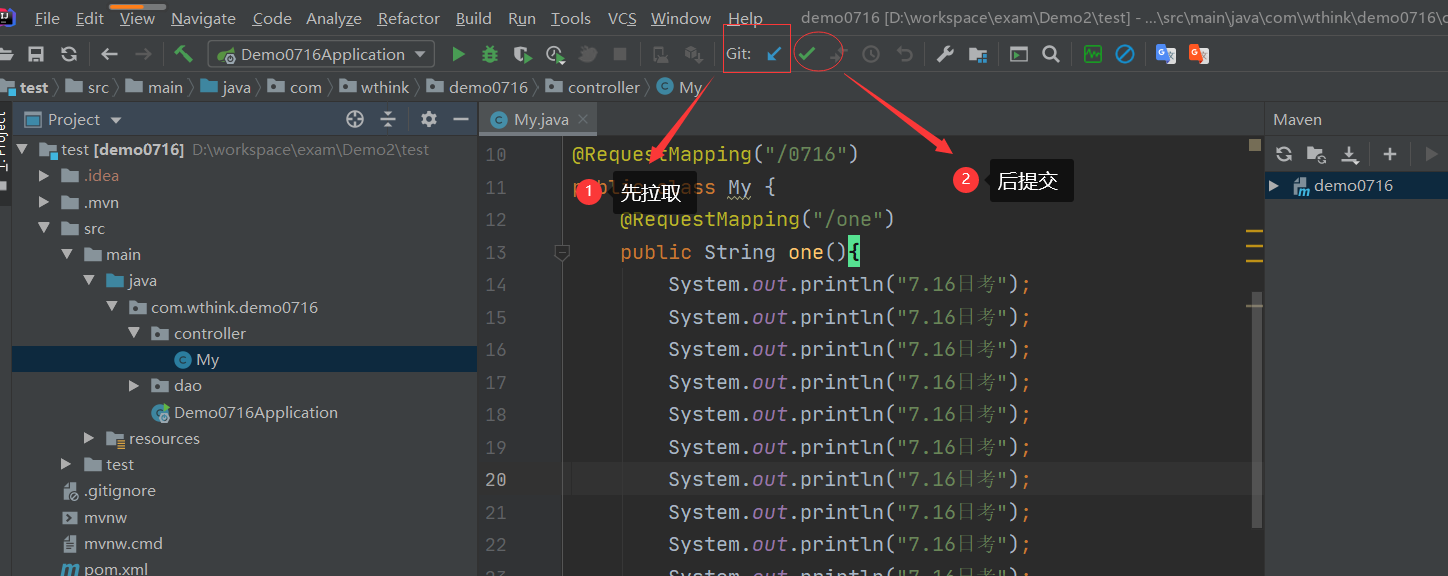The height and width of the screenshot is (576, 1448).
Task: Click the Save All toolbar icon
Action: click(36, 54)
